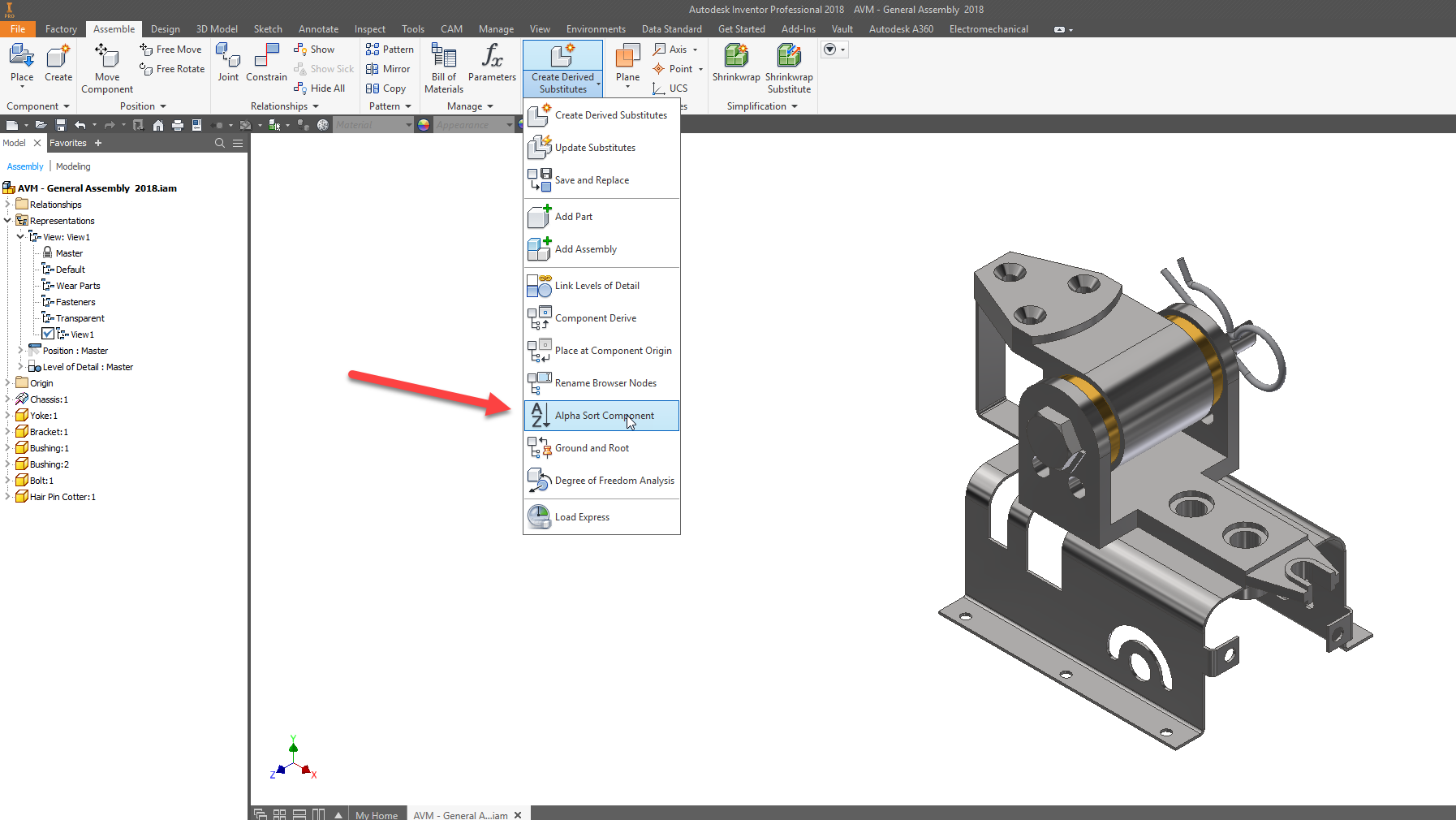Viewport: 1456px width, 820px height.
Task: Select the Mirror pattern tool
Action: [x=389, y=69]
